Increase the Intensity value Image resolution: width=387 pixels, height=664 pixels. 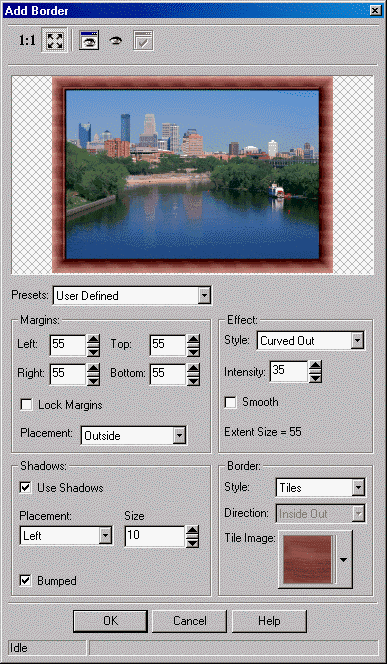coord(315,366)
